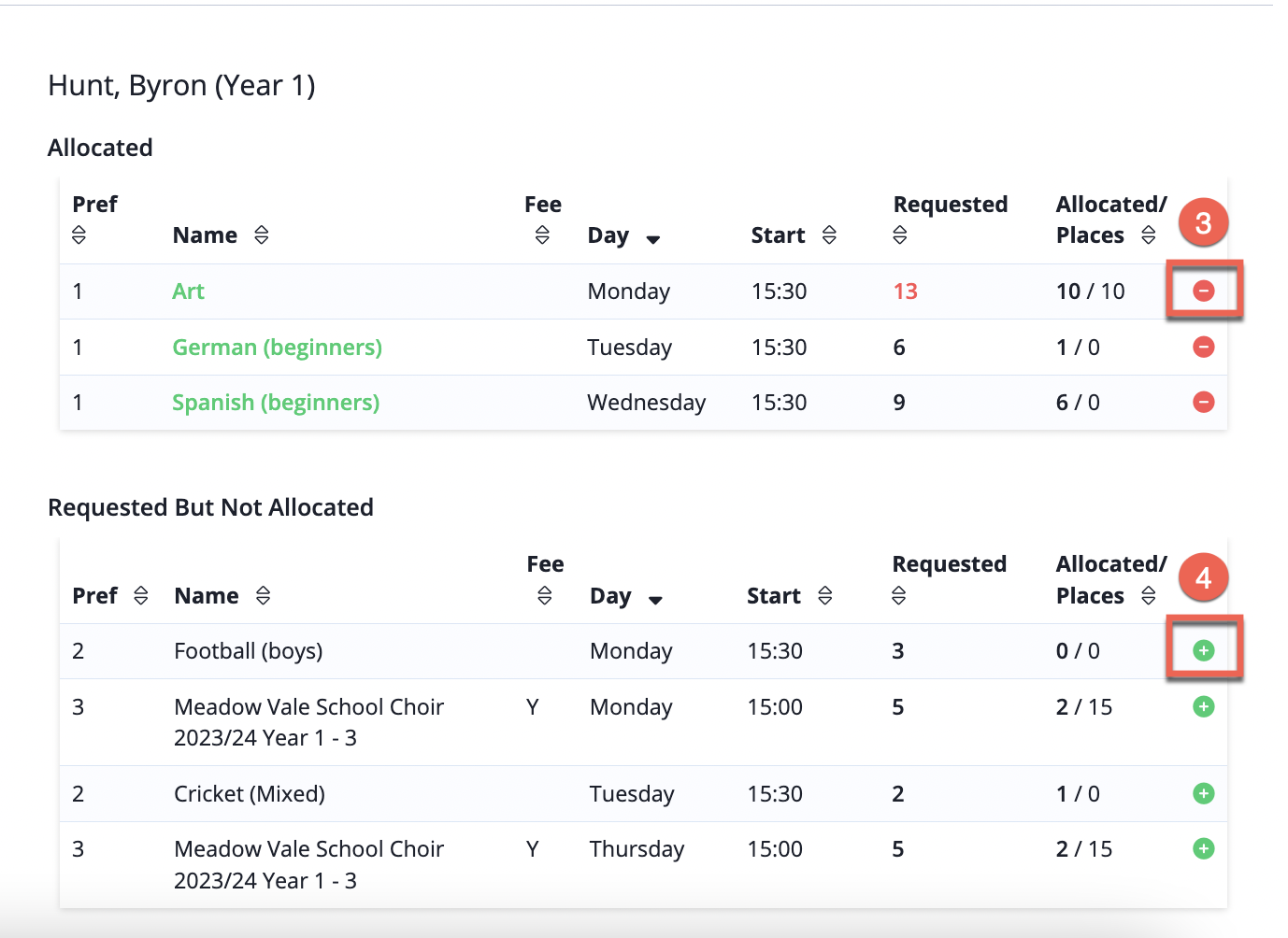Allocate Football (boys) with green plus icon
Image resolution: width=1288 pixels, height=938 pixels.
pyautogui.click(x=1204, y=650)
